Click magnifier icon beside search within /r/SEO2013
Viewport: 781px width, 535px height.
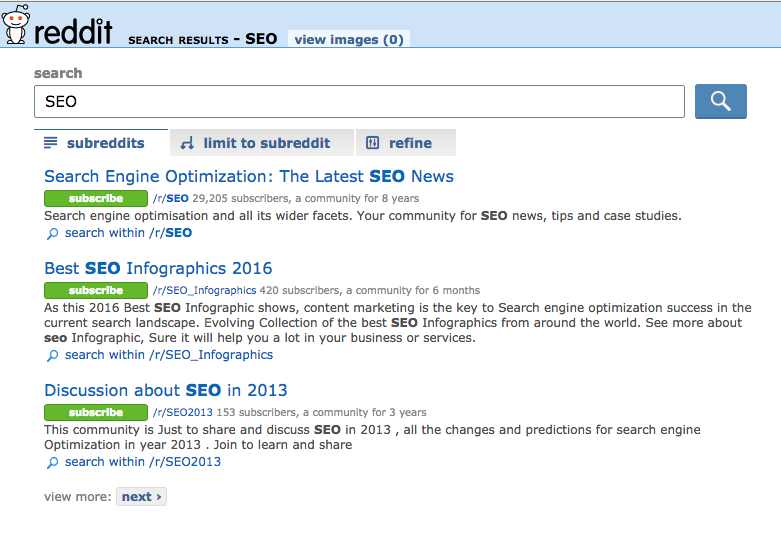tap(52, 463)
